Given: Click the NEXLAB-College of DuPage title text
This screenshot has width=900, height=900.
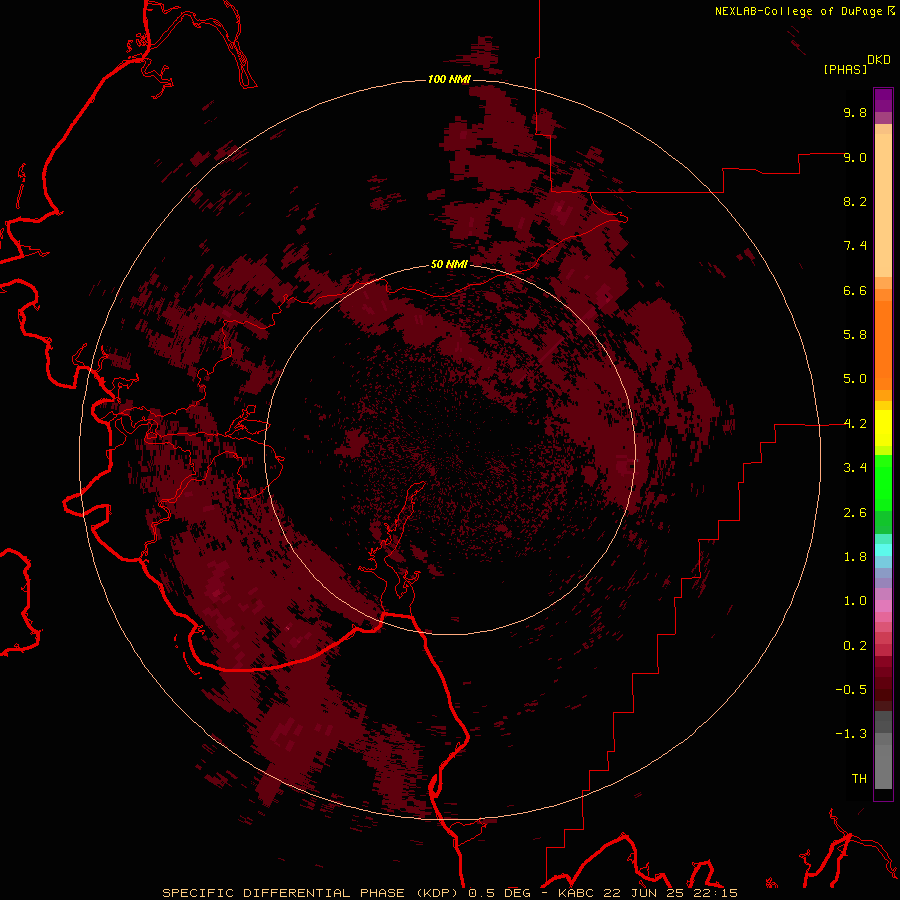Looking at the screenshot, I should coord(798,11).
